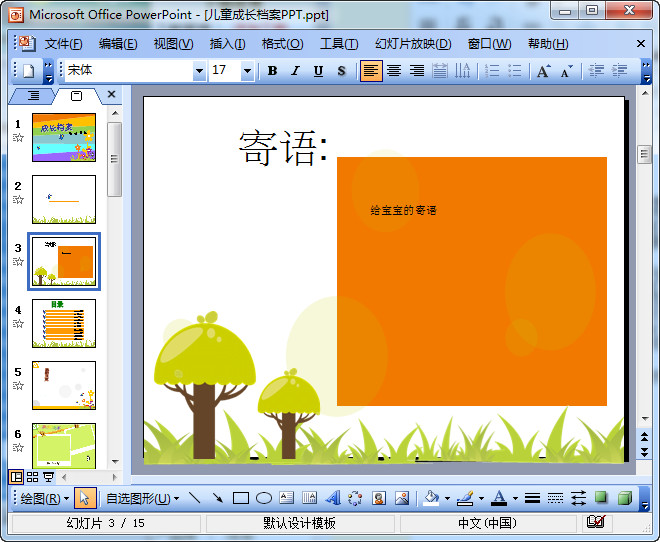Select the Line drawing tool
Viewport: 660px width, 542px height.
[x=194, y=498]
